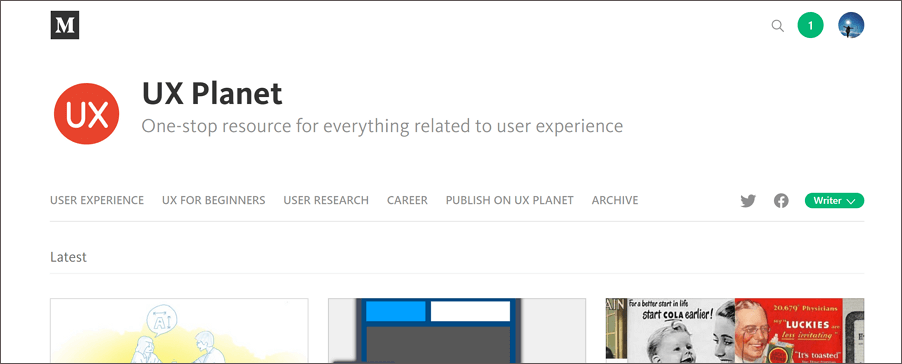Click the One-stop resource tagline text
Image resolution: width=902 pixels, height=364 pixels.
[382, 126]
